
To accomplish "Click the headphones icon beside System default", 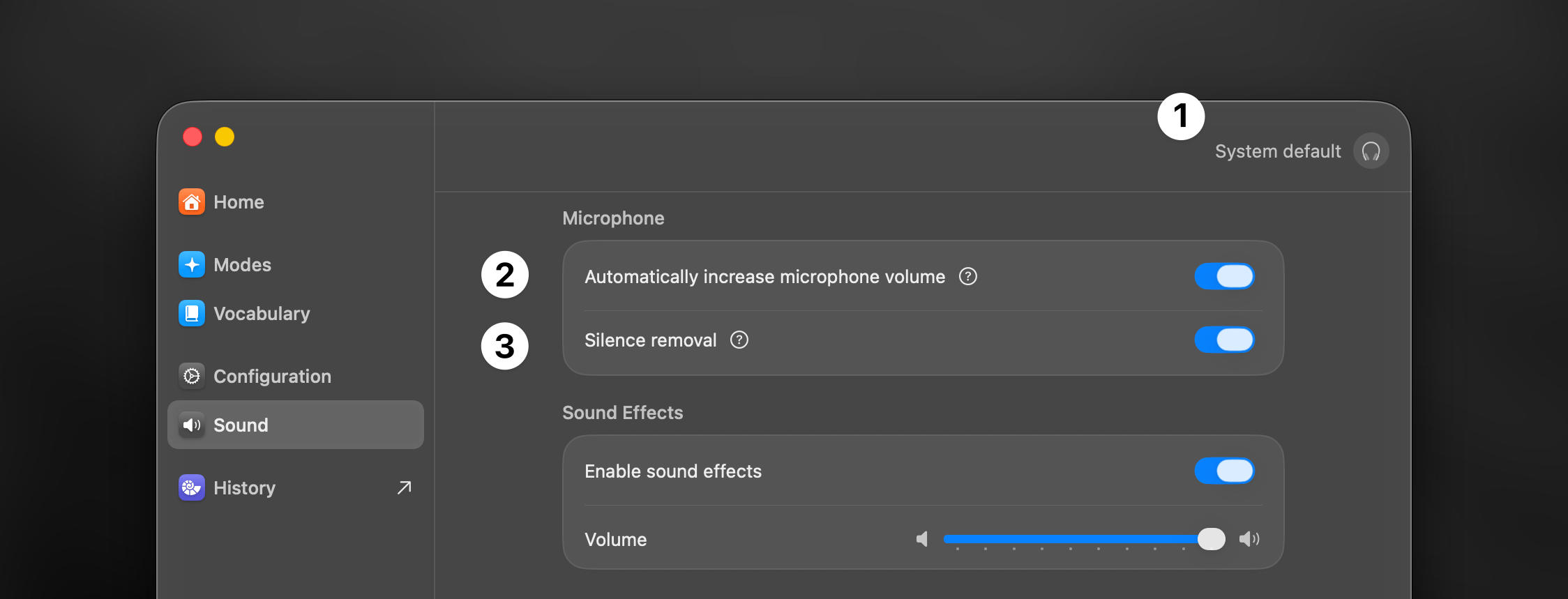I will (1371, 151).
